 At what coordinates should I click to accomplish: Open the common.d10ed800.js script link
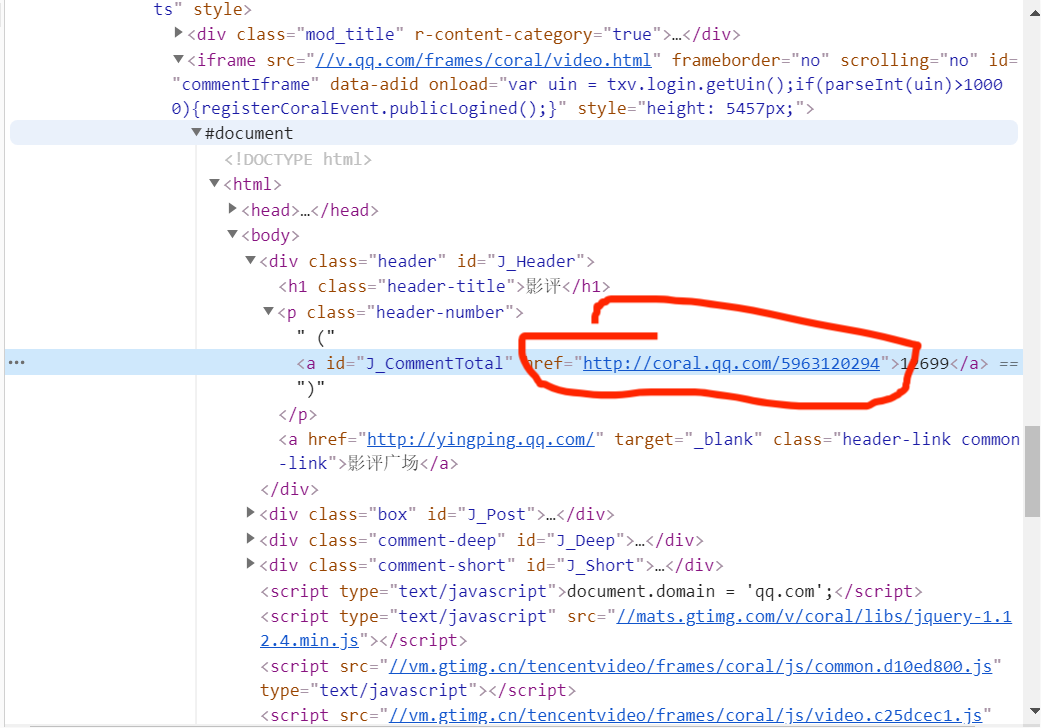click(x=690, y=666)
